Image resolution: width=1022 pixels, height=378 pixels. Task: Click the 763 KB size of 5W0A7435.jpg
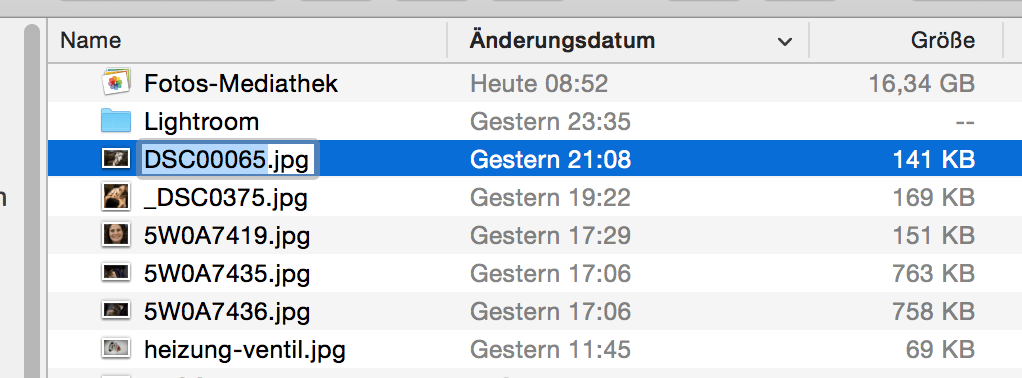click(933, 273)
